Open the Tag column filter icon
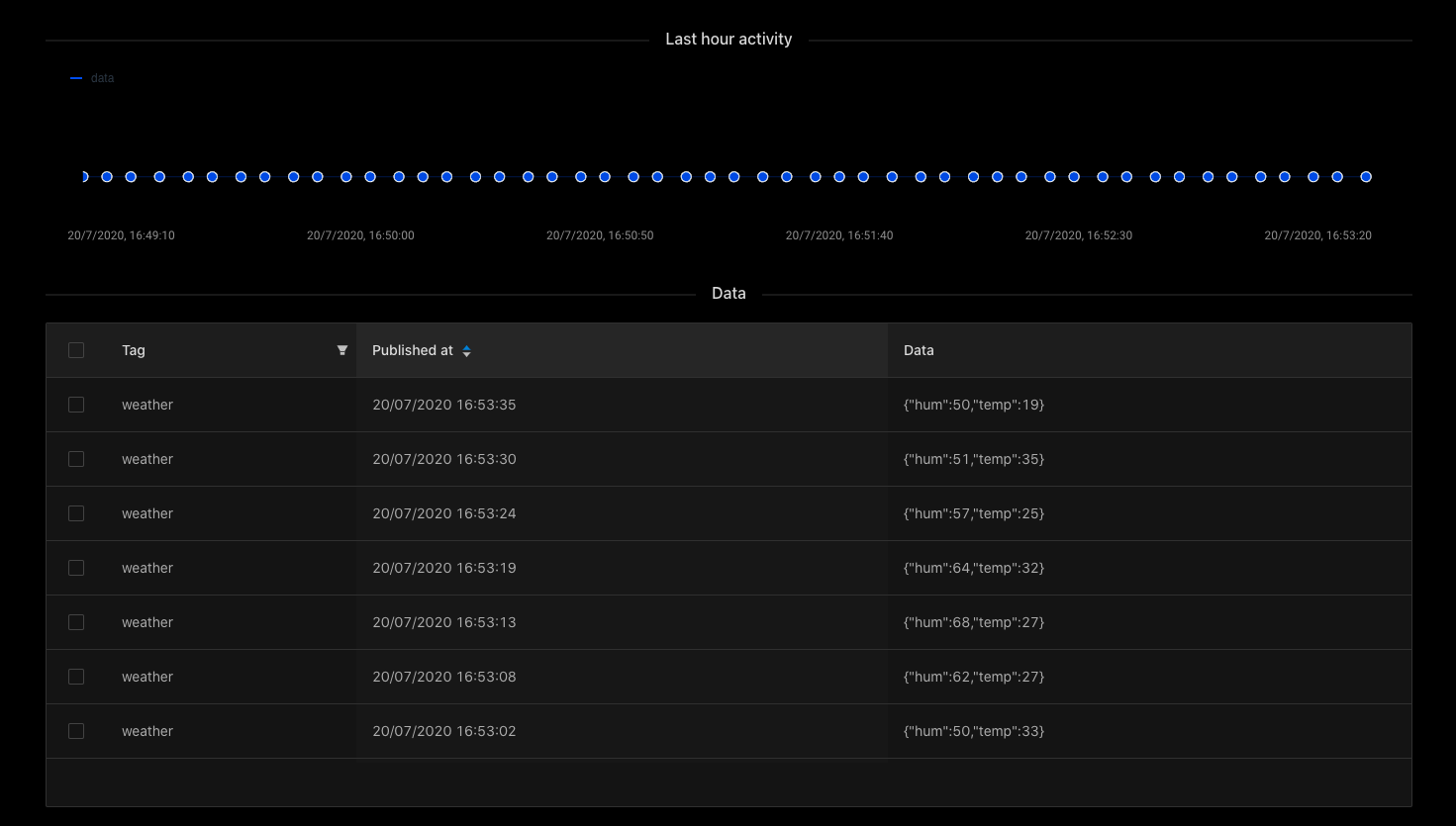The image size is (1456, 826). pyautogui.click(x=342, y=350)
